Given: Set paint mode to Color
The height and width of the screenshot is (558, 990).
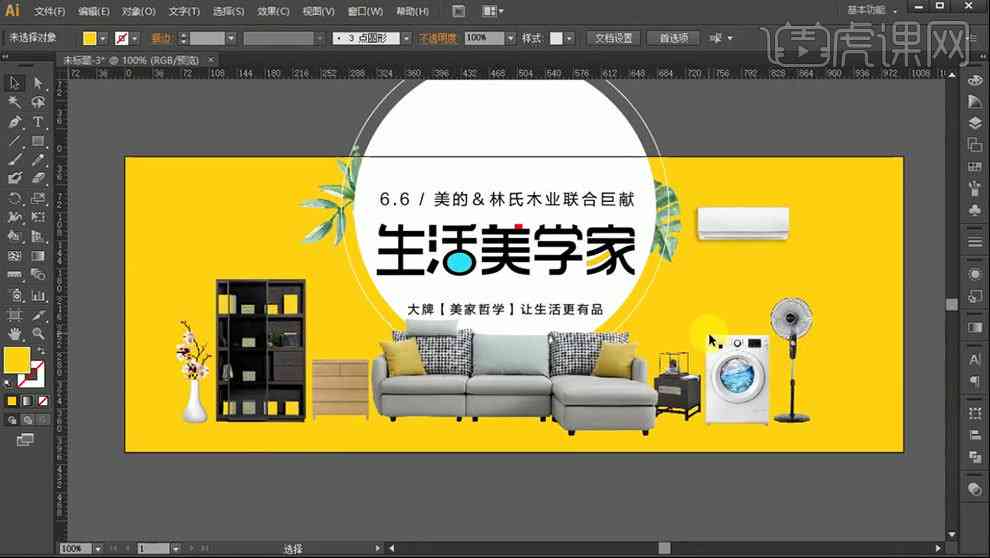Looking at the screenshot, I should 11,401.
